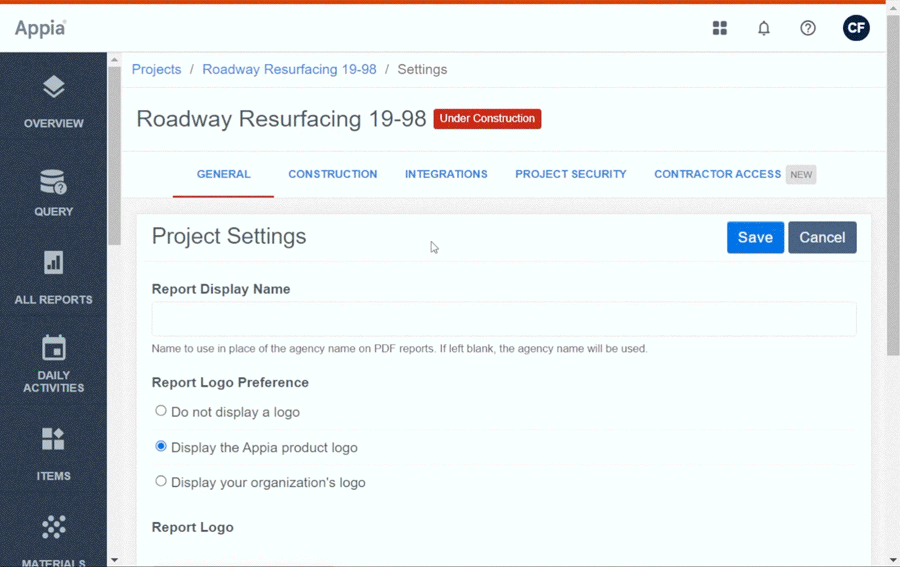The image size is (900, 567).
Task: Open the apps grid icon
Action: [x=720, y=28]
